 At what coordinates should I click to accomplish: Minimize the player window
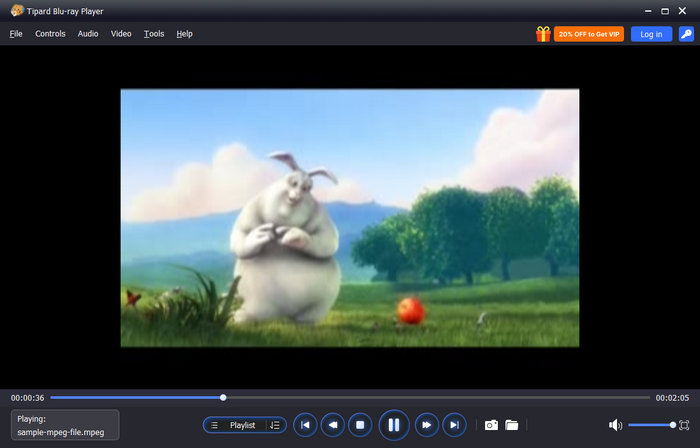coord(648,11)
